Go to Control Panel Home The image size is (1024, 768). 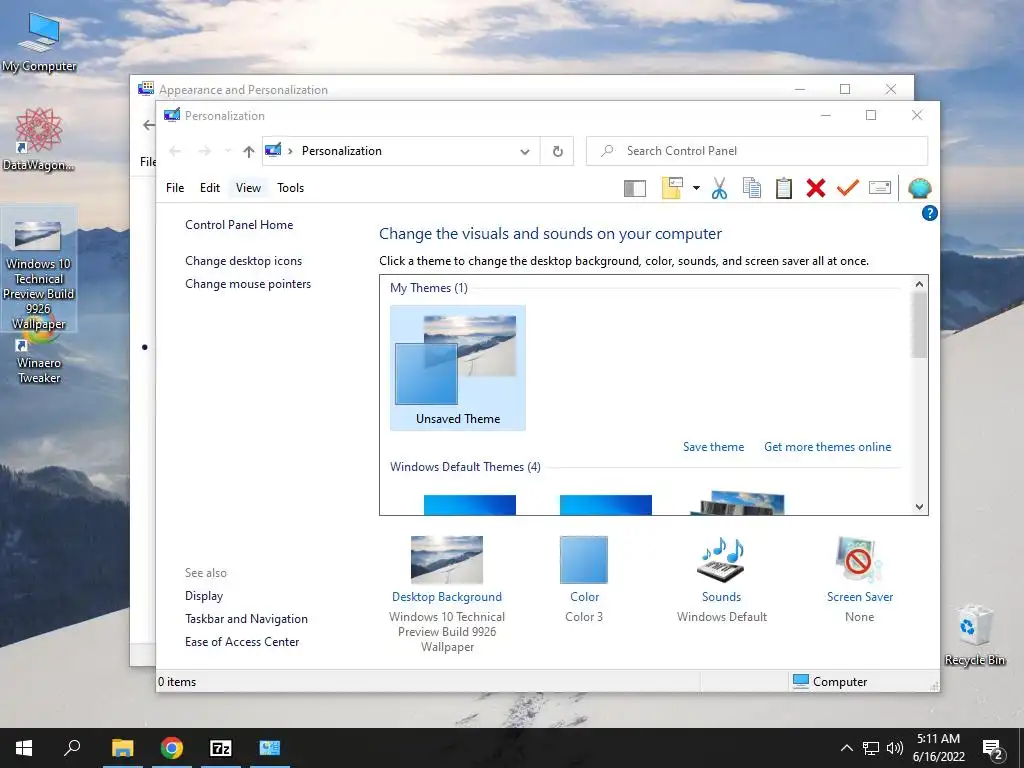point(239,225)
